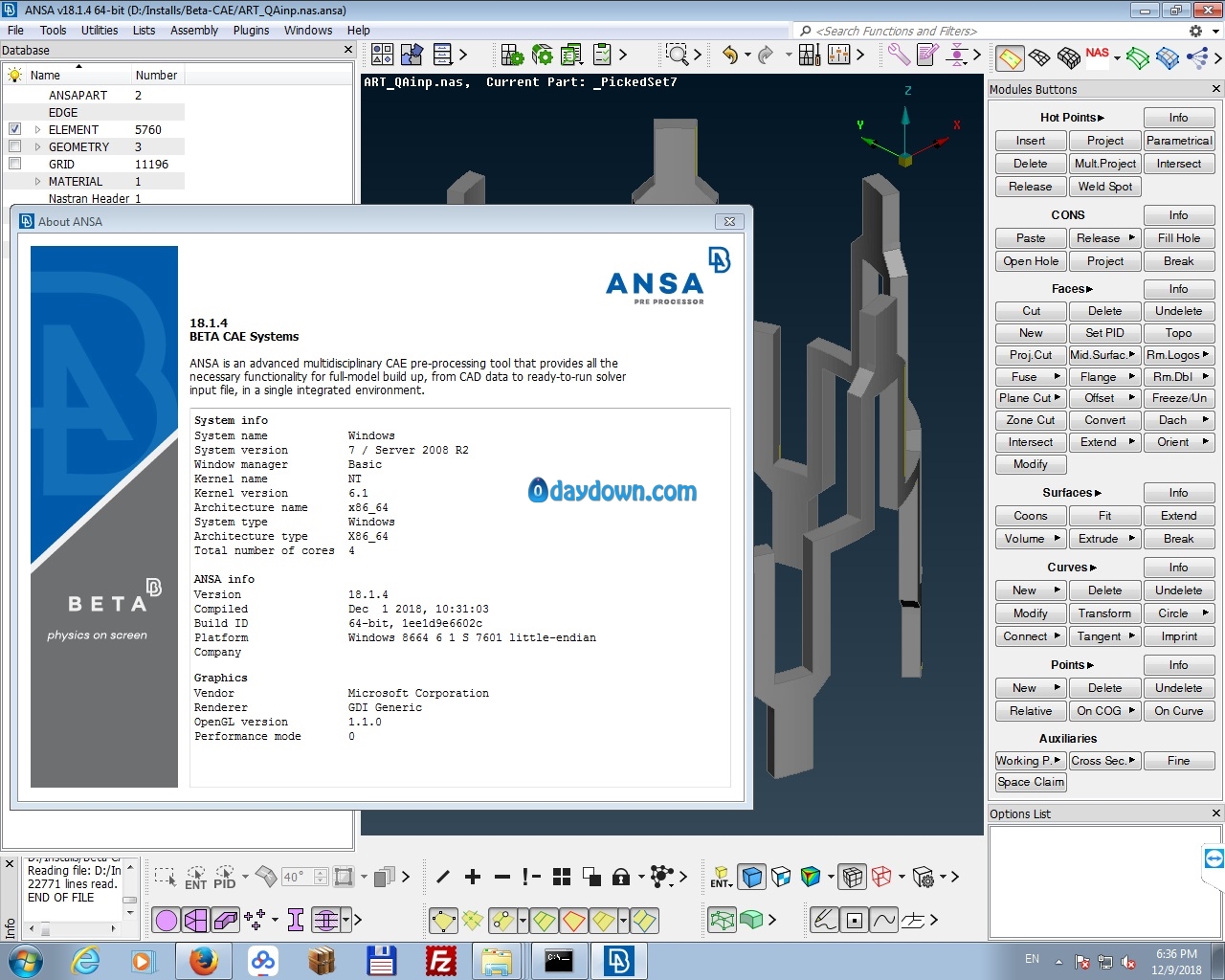Click the Set PID button
Viewport: 1225px width, 980px height.
click(x=1104, y=333)
